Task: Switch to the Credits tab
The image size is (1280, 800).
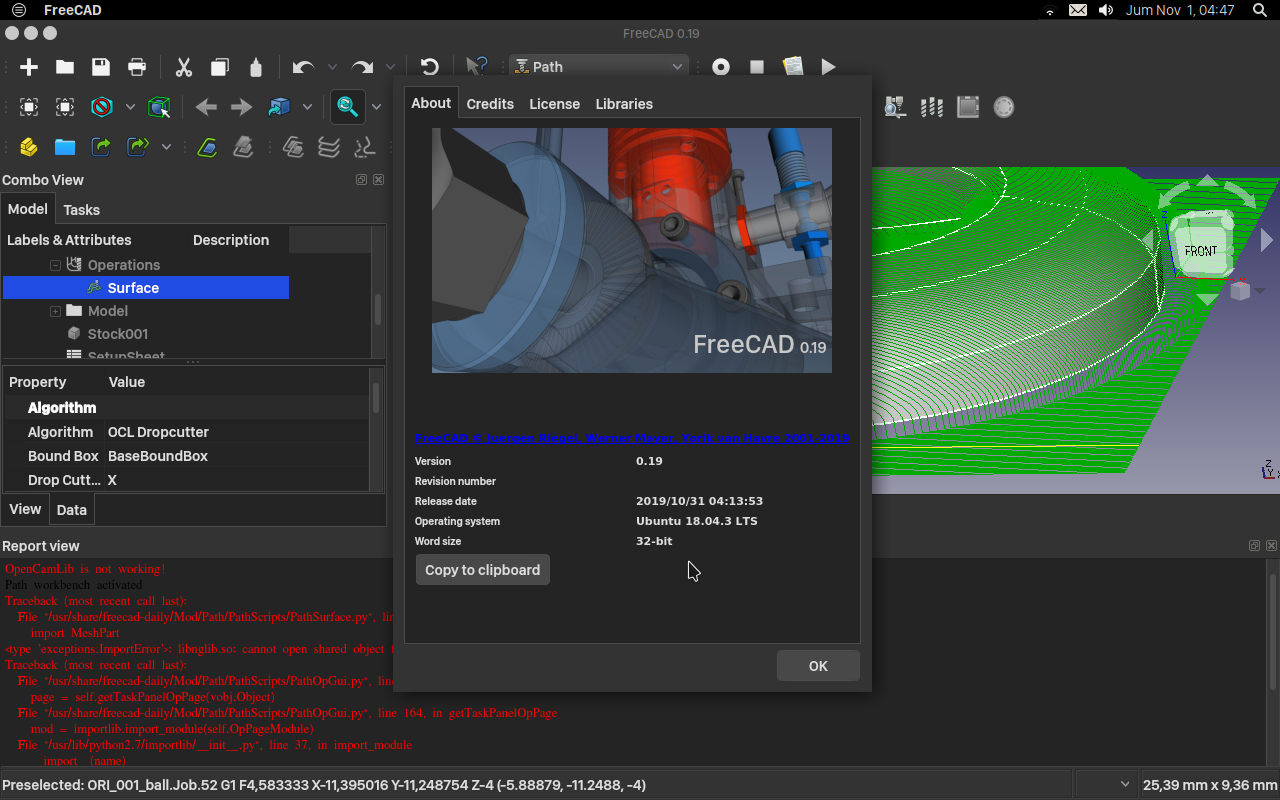Action: 490,104
